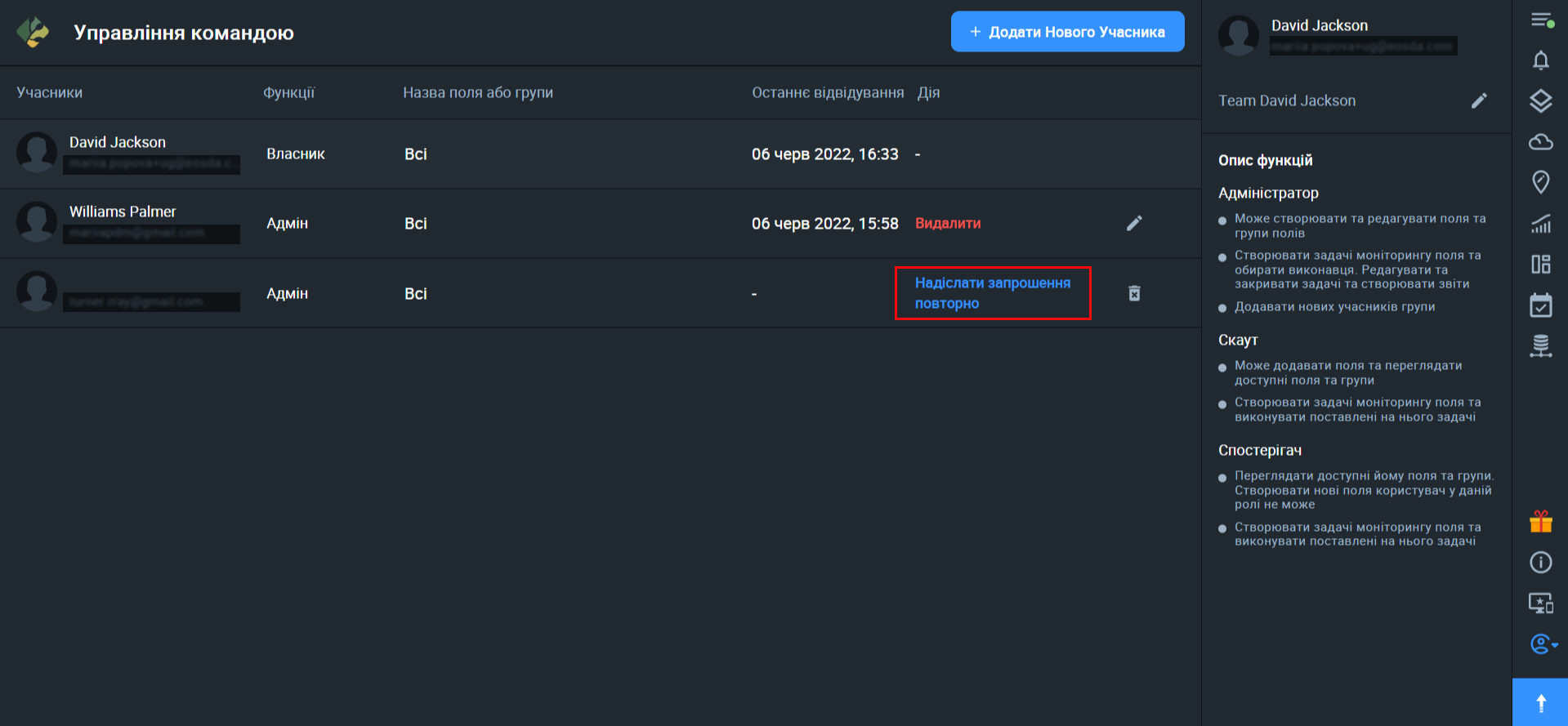Click the weather cloud icon
This screenshot has width=1568, height=726.
[1540, 142]
